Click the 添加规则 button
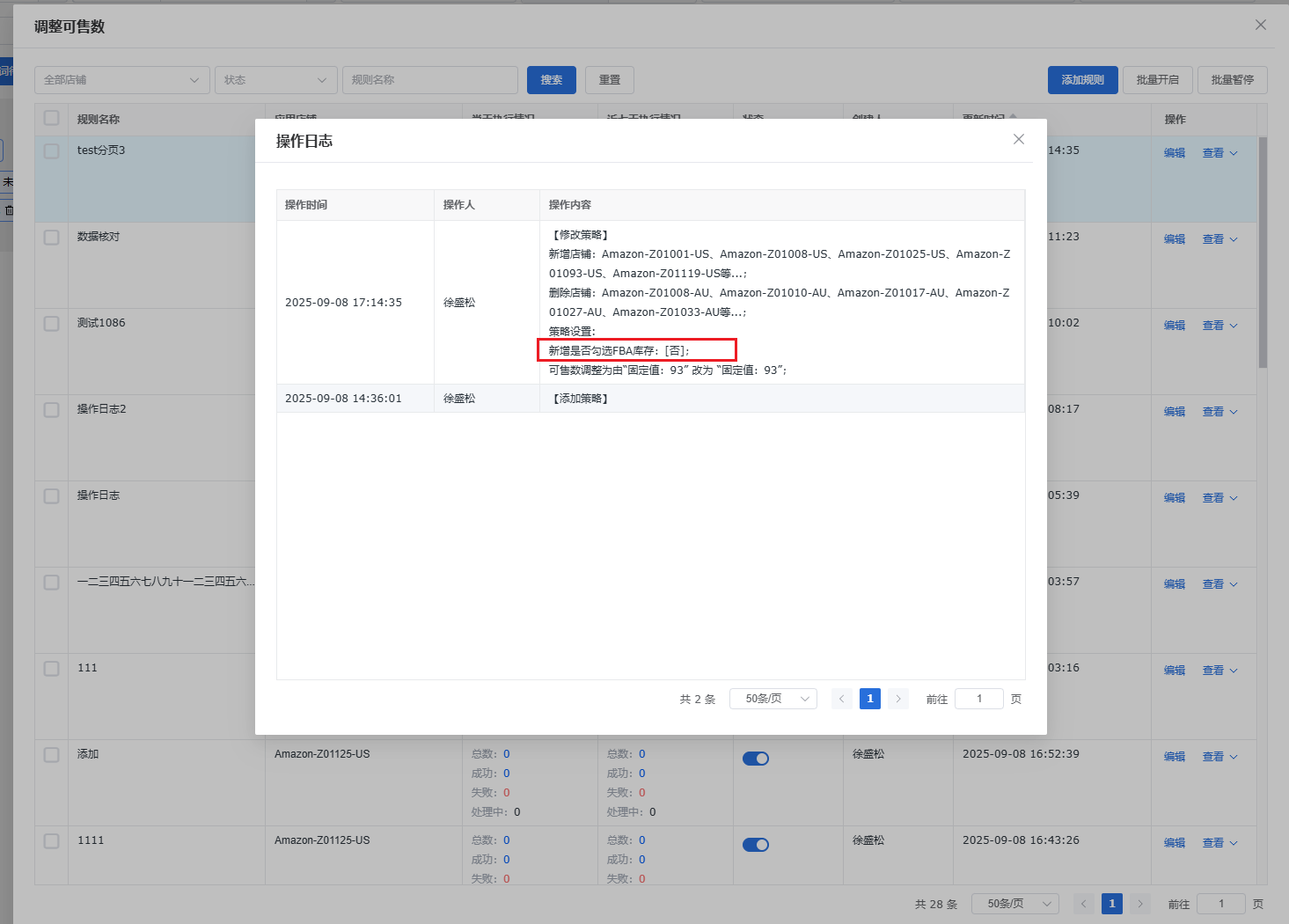1289x924 pixels. tap(1083, 80)
